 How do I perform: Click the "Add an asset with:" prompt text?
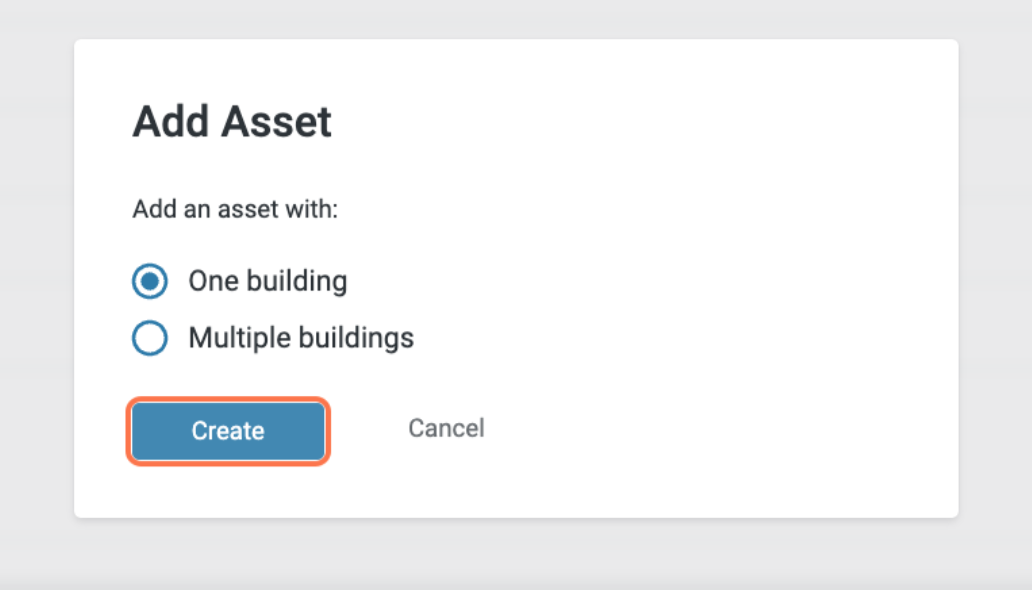click(235, 211)
